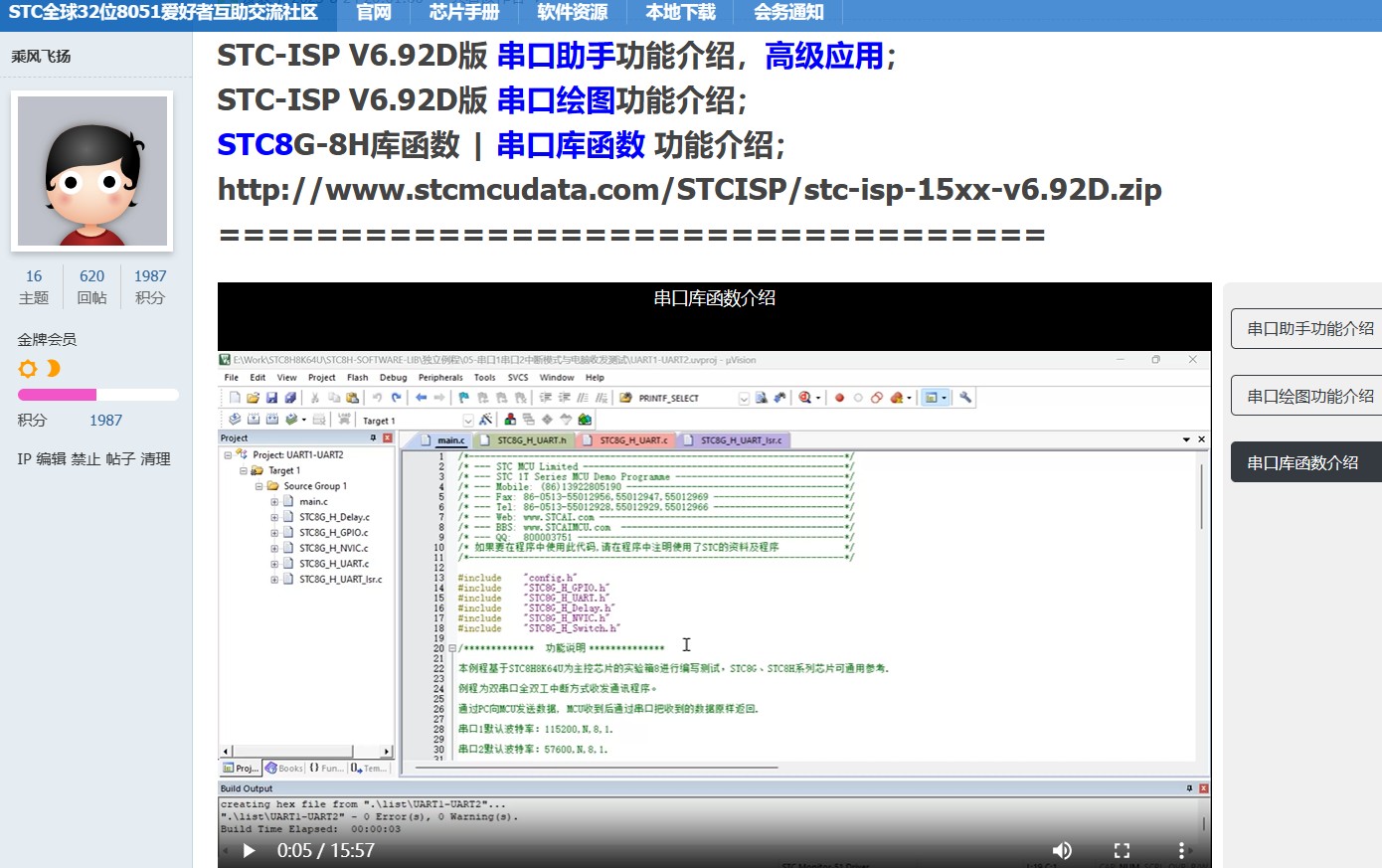The image size is (1382, 868).
Task: Click the Save All icon in µVision toolbar
Action: point(290,398)
